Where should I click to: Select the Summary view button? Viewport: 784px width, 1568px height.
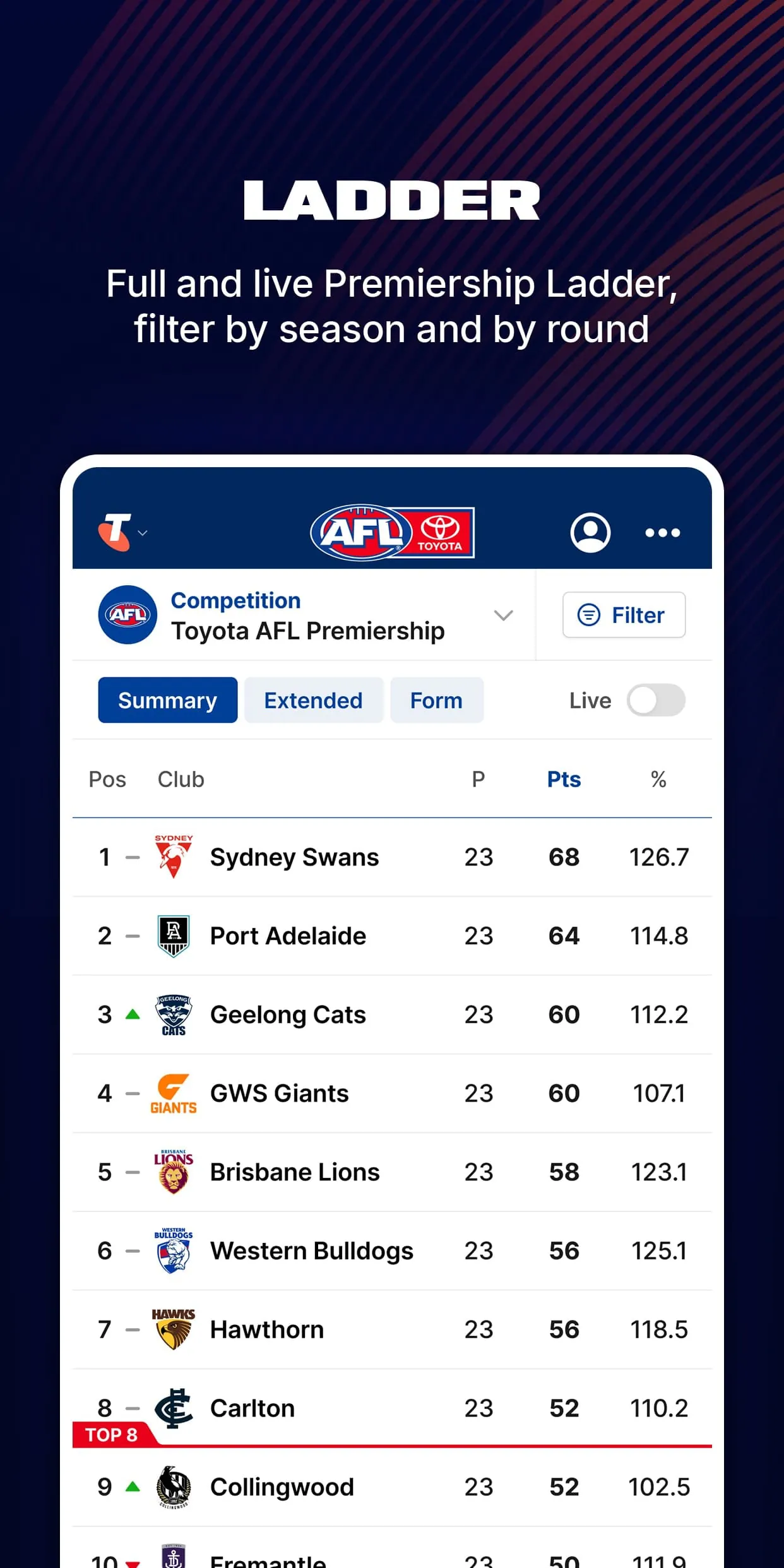click(167, 700)
